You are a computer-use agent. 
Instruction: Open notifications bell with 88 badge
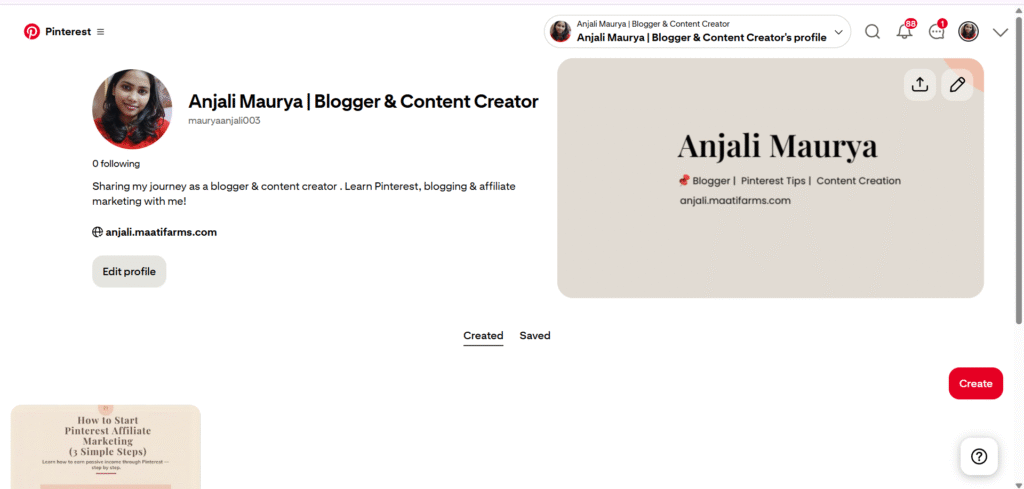[904, 31]
